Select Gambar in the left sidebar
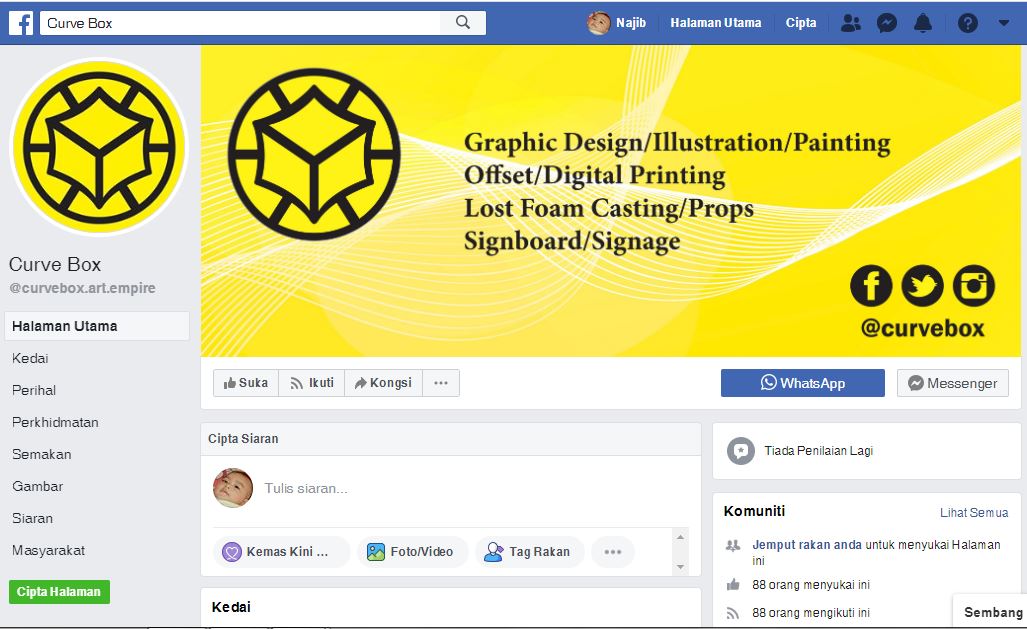 37,486
